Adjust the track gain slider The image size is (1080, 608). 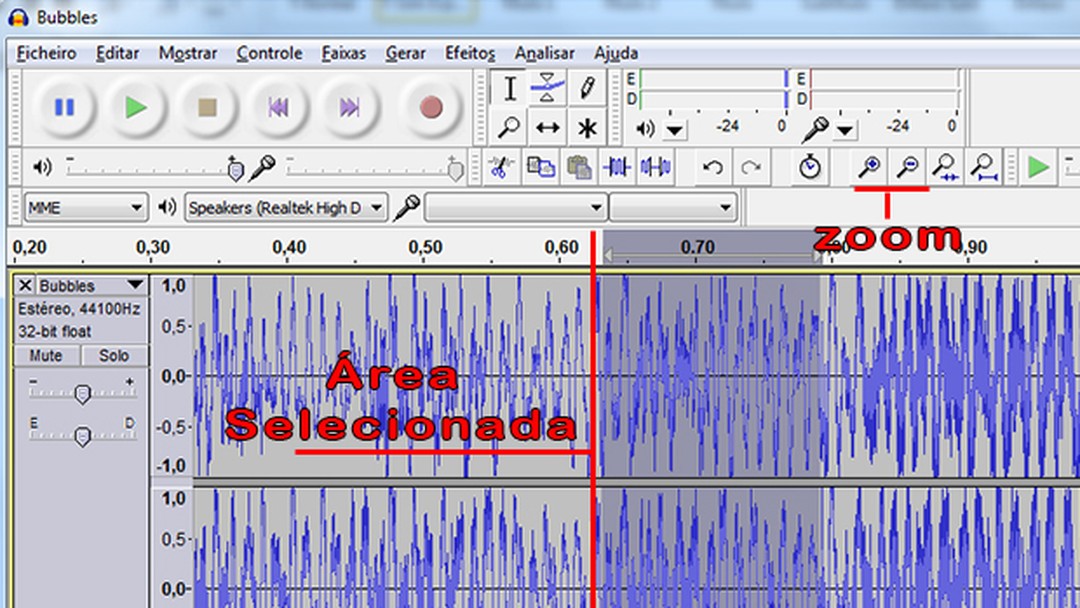(83, 394)
